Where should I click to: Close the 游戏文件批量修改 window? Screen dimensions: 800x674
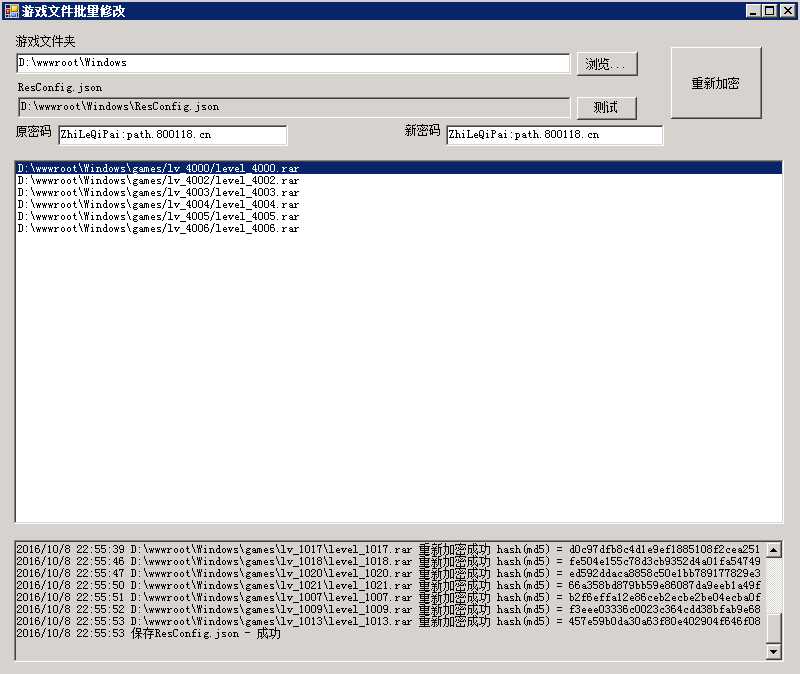pos(787,11)
